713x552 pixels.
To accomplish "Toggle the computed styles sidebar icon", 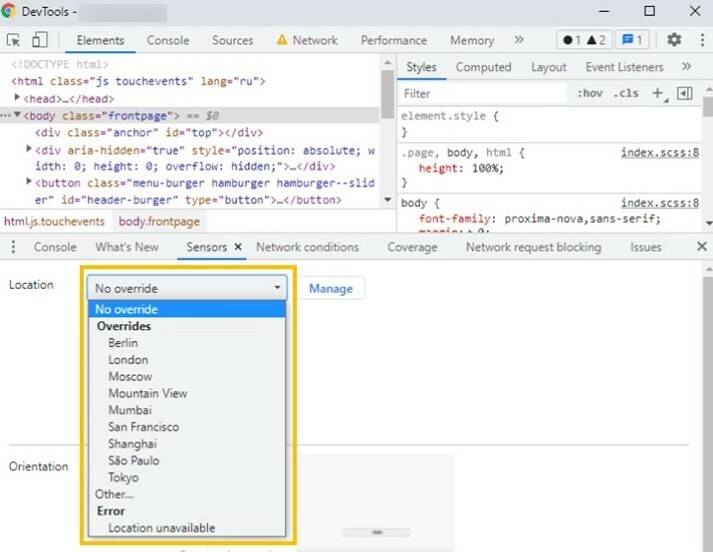I will pyautogui.click(x=684, y=94).
